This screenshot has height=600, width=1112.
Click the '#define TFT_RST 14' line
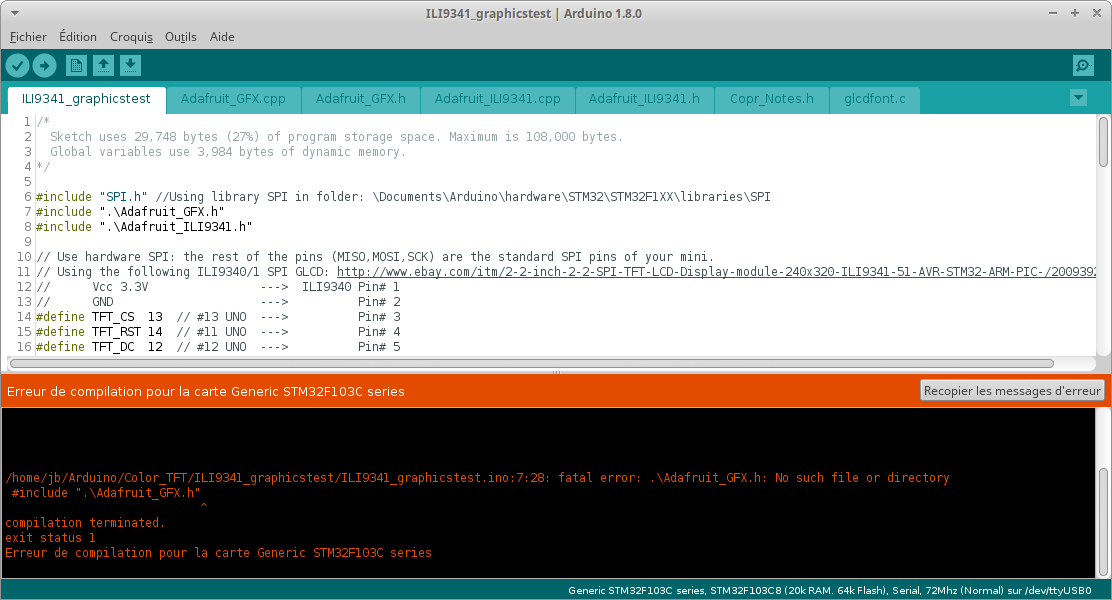point(218,331)
